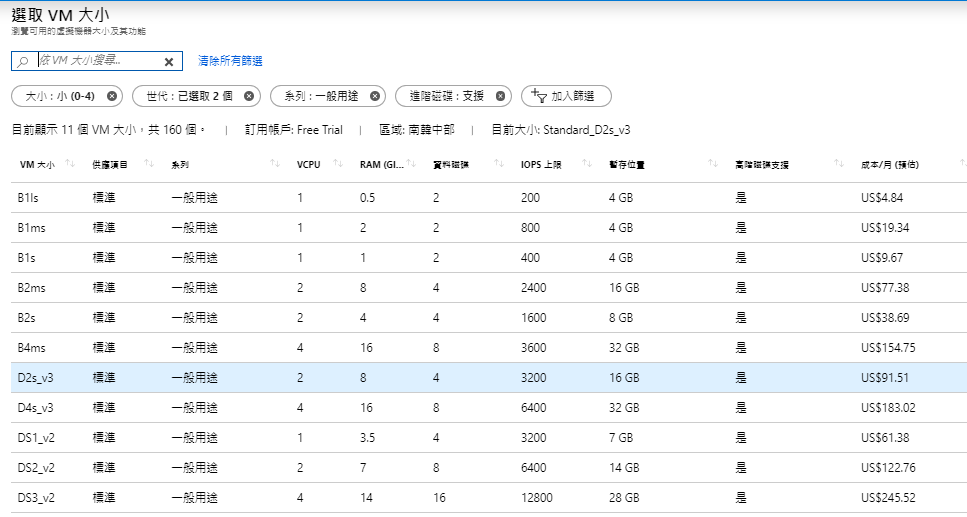
Task: Click the 2400 IOPS cell
Action: coord(533,287)
